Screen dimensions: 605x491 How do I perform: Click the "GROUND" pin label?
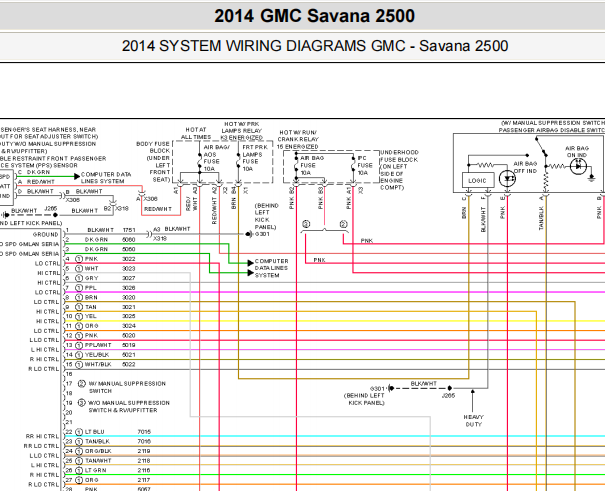(46, 235)
